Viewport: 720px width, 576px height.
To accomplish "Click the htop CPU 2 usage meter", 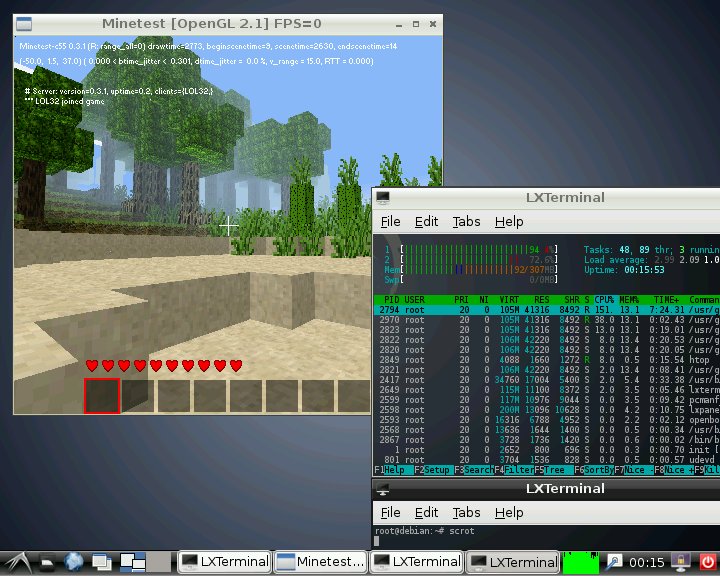I will coord(471,260).
